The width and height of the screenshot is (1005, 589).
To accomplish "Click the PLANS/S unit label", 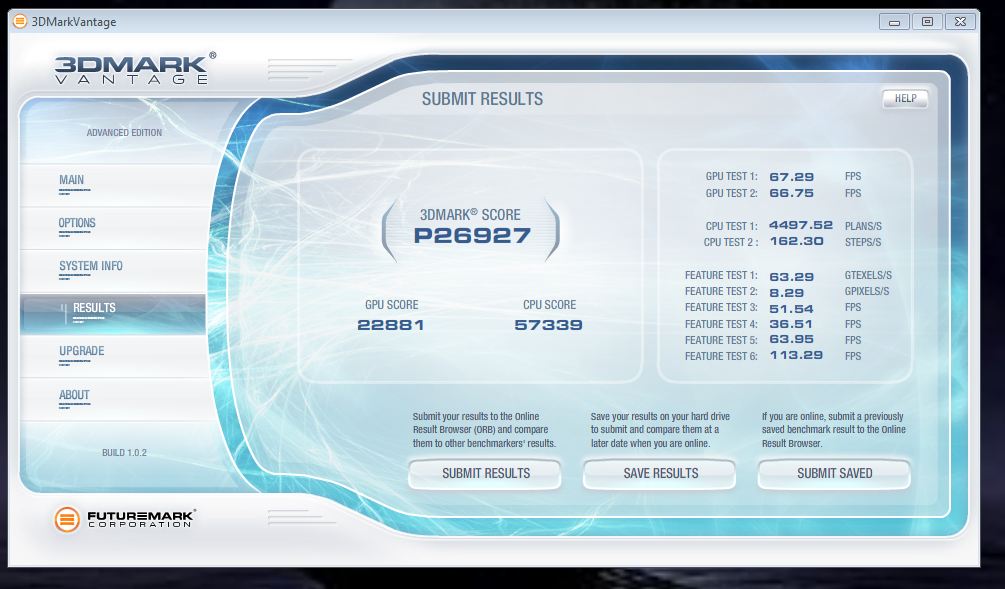I will (863, 226).
